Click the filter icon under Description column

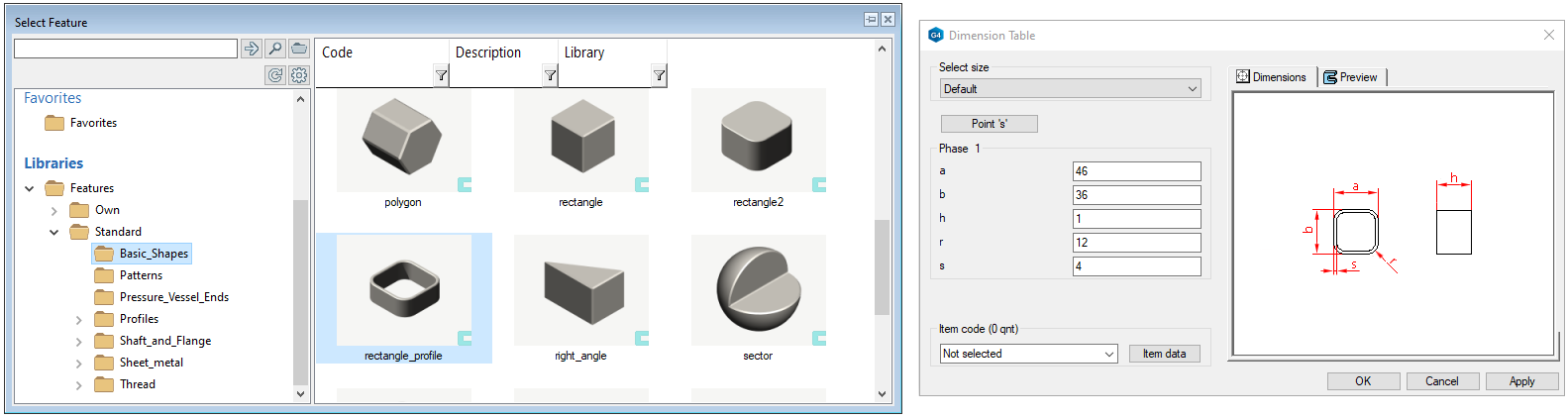tap(550, 75)
